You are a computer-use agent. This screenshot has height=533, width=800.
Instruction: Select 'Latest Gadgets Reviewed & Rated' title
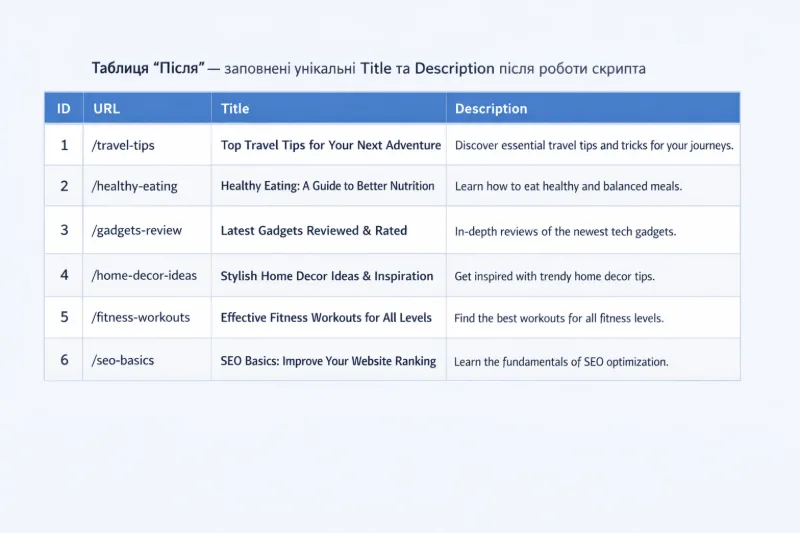313,231
